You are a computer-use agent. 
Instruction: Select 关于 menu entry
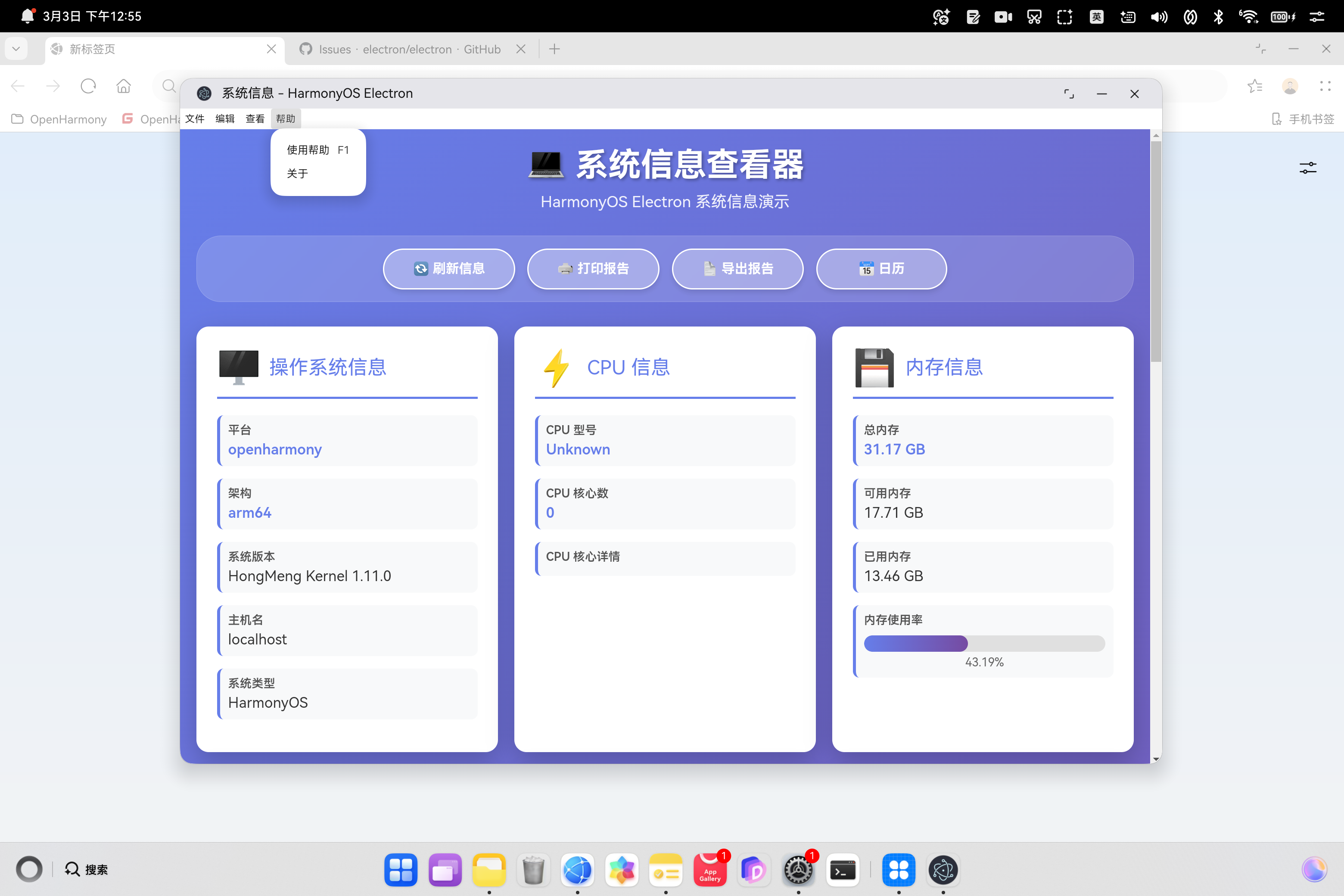(x=297, y=174)
